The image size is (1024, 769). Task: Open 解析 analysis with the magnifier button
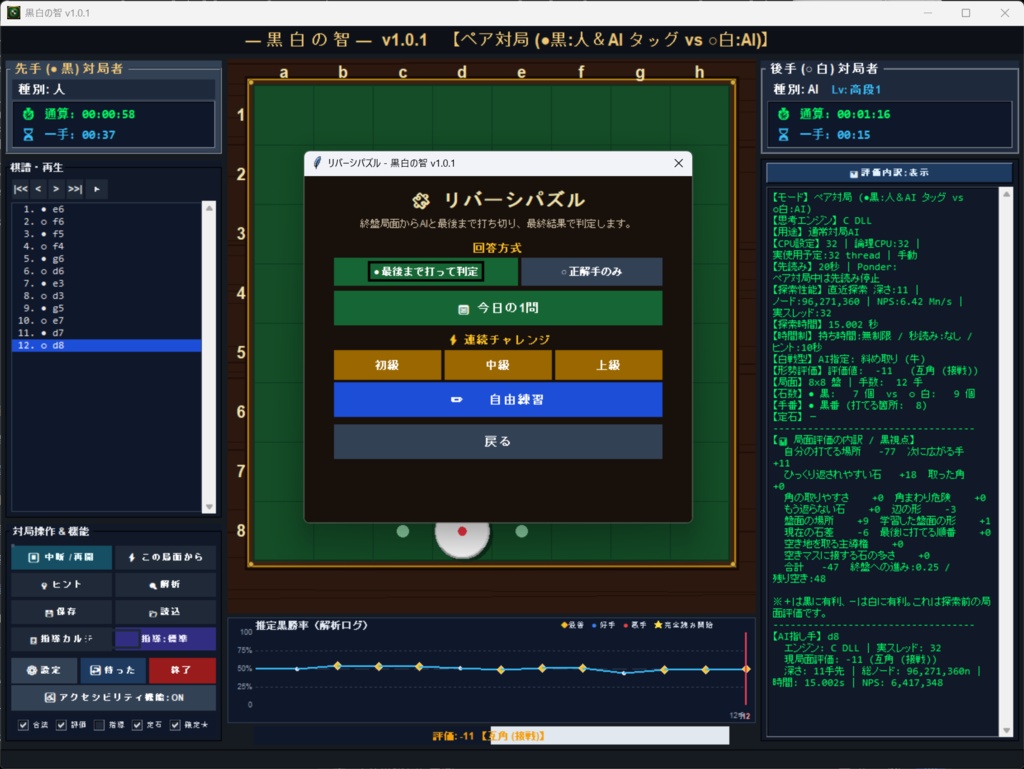point(166,584)
